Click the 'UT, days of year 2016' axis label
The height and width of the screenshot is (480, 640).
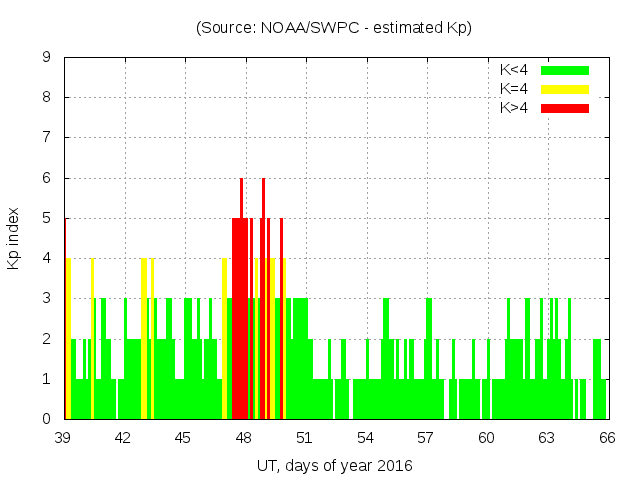coord(334,465)
